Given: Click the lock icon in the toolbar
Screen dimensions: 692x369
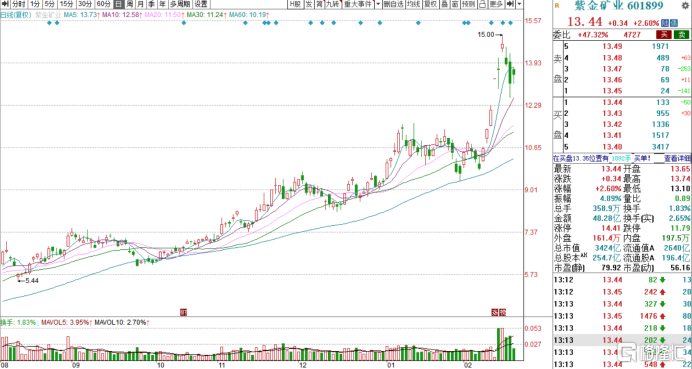Looking at the screenshot, I should (482, 4).
